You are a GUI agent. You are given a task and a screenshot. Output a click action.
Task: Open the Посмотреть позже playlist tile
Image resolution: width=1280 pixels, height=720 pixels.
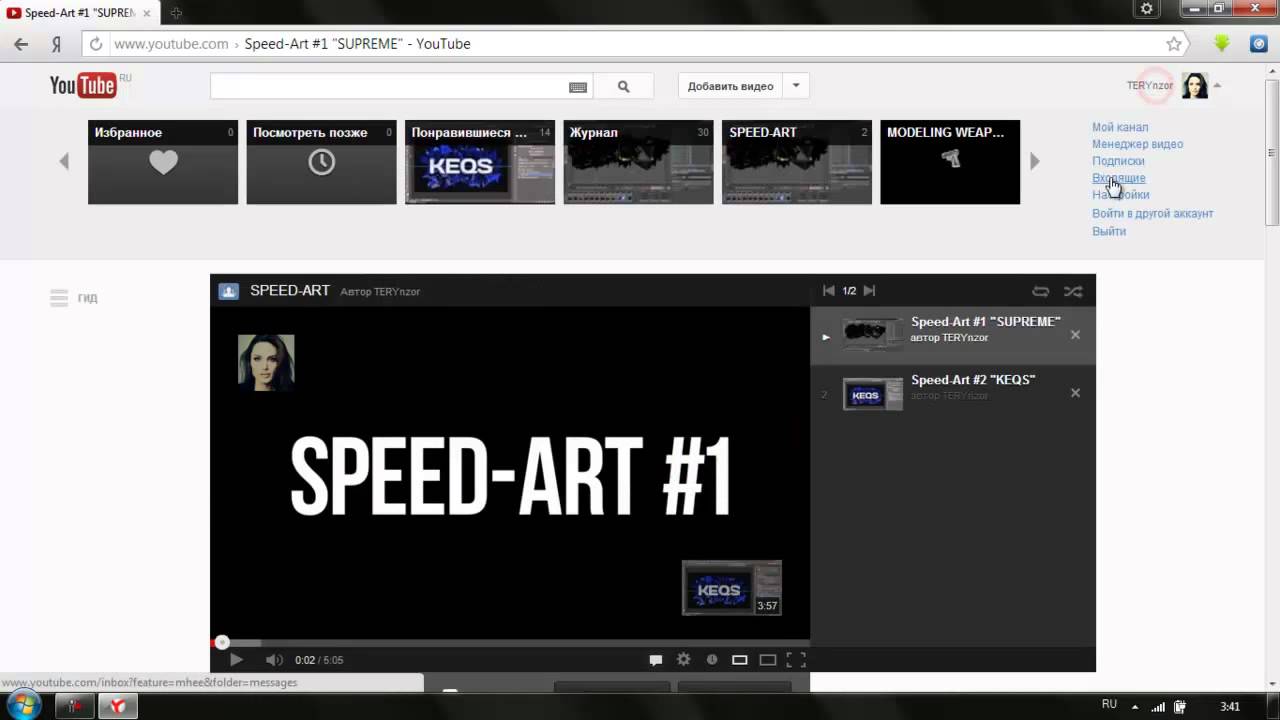[x=321, y=162]
